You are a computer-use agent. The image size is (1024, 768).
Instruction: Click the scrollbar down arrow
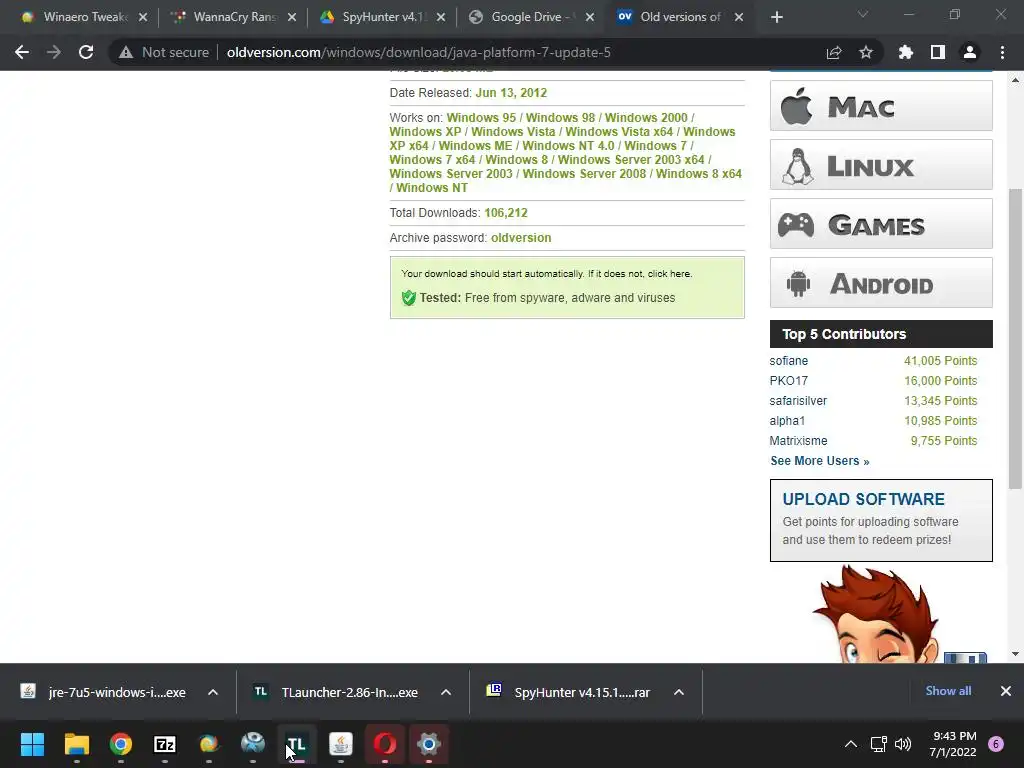point(1015,654)
